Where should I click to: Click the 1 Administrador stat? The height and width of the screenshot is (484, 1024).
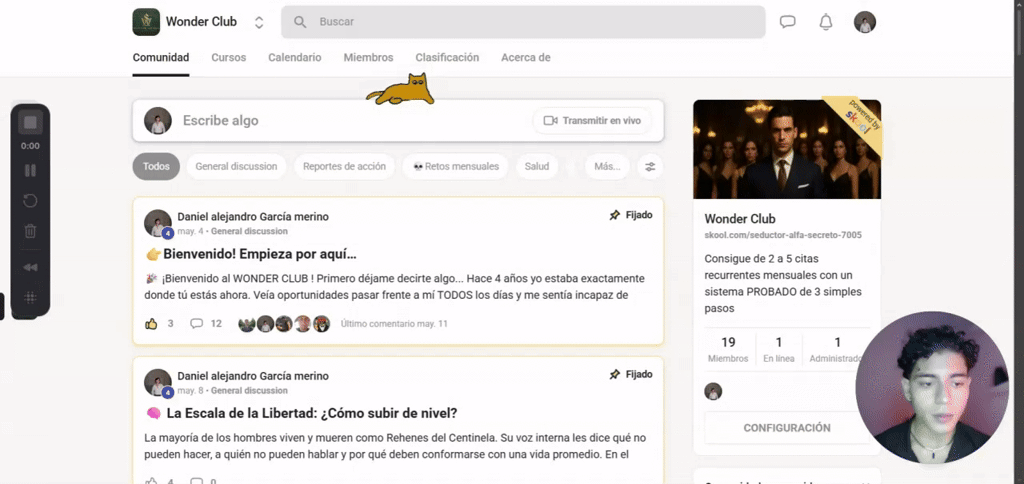click(x=837, y=349)
